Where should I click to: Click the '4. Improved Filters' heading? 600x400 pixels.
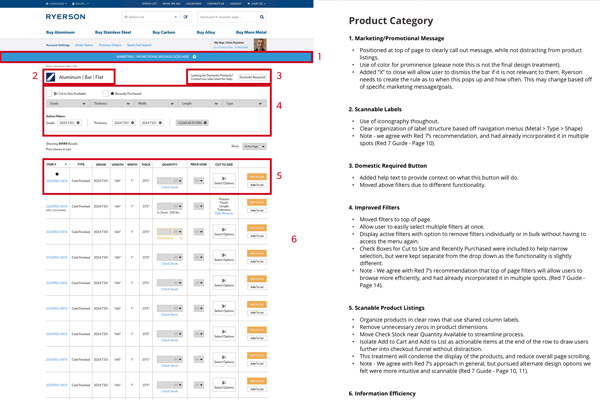tap(374, 207)
